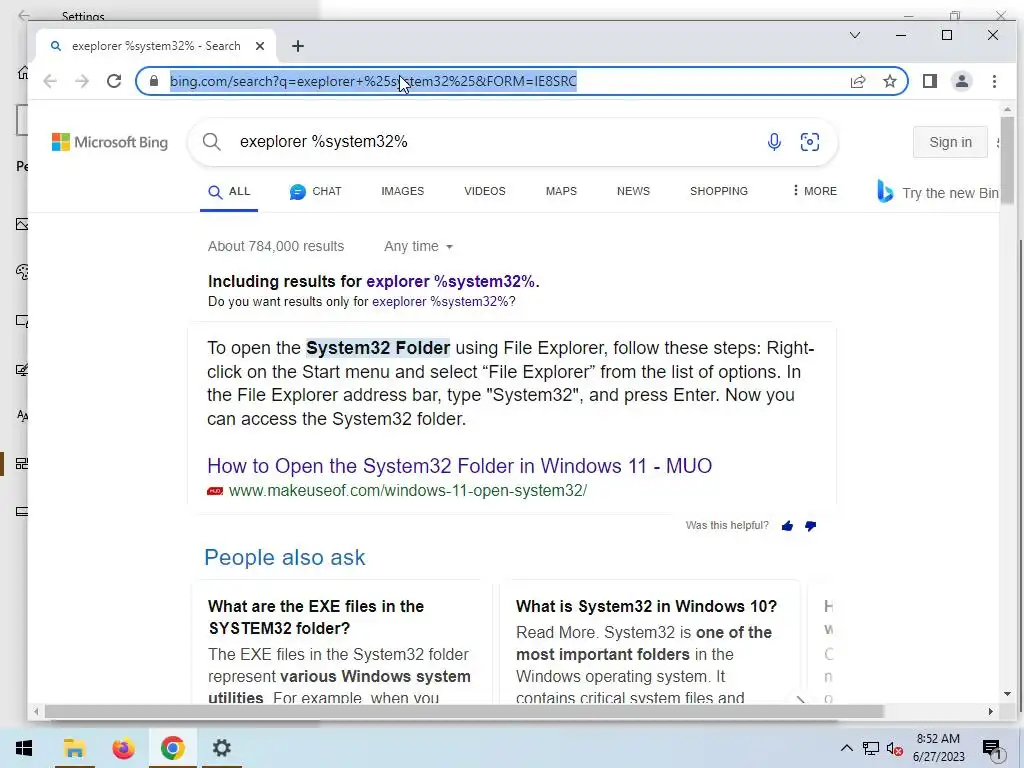This screenshot has height=768, width=1024.
Task: Click scroll right arrow of page
Action: pos(991,711)
